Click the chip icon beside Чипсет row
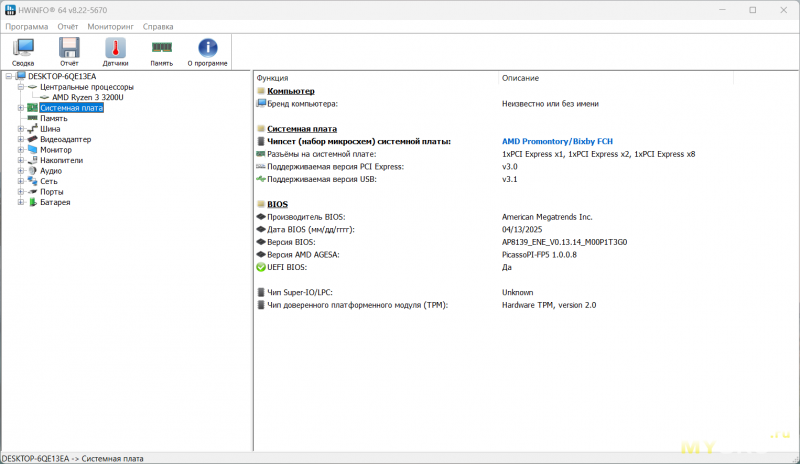Viewport: 800px width, 464px height. [x=261, y=141]
